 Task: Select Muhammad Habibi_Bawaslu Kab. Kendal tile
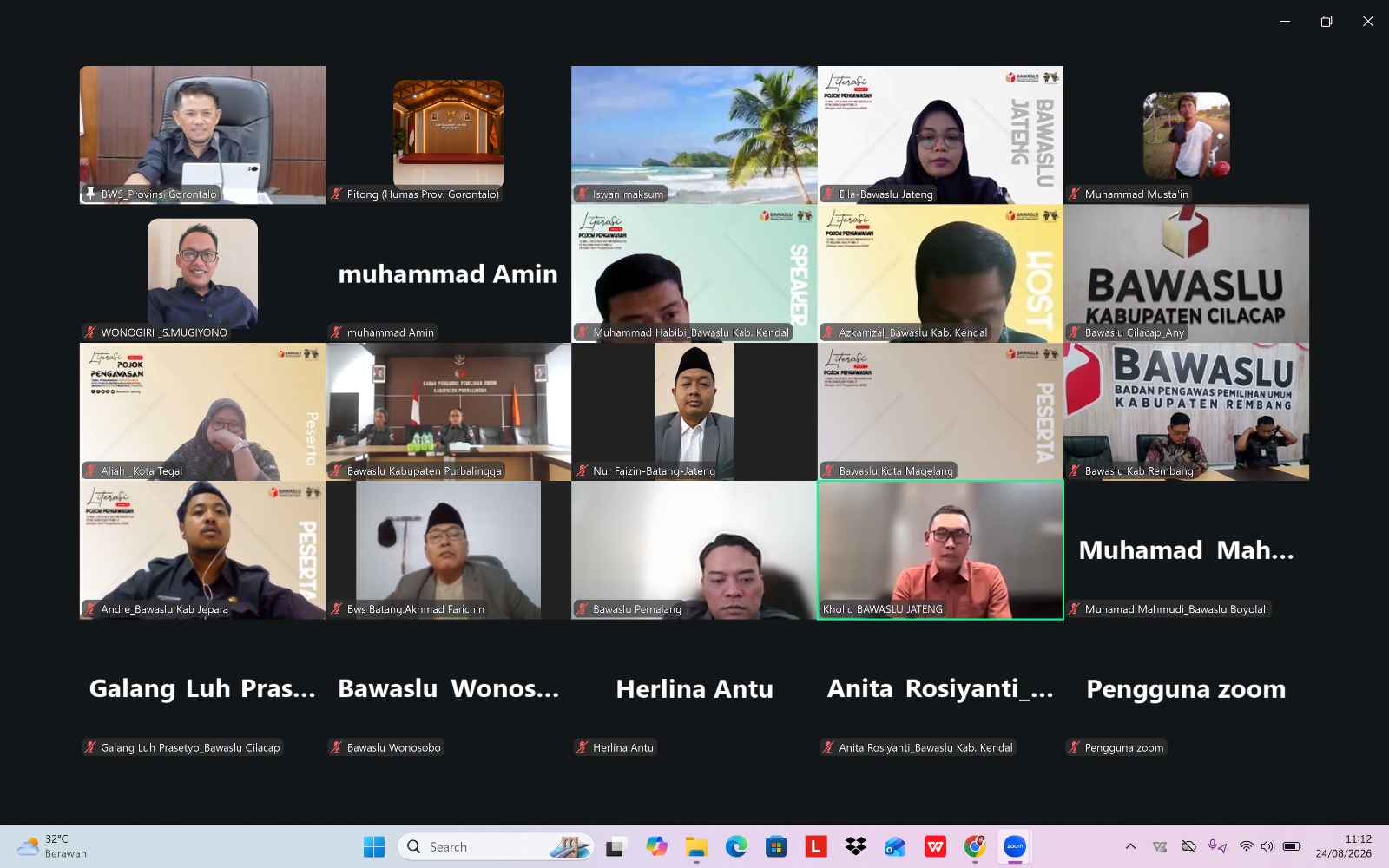694,273
